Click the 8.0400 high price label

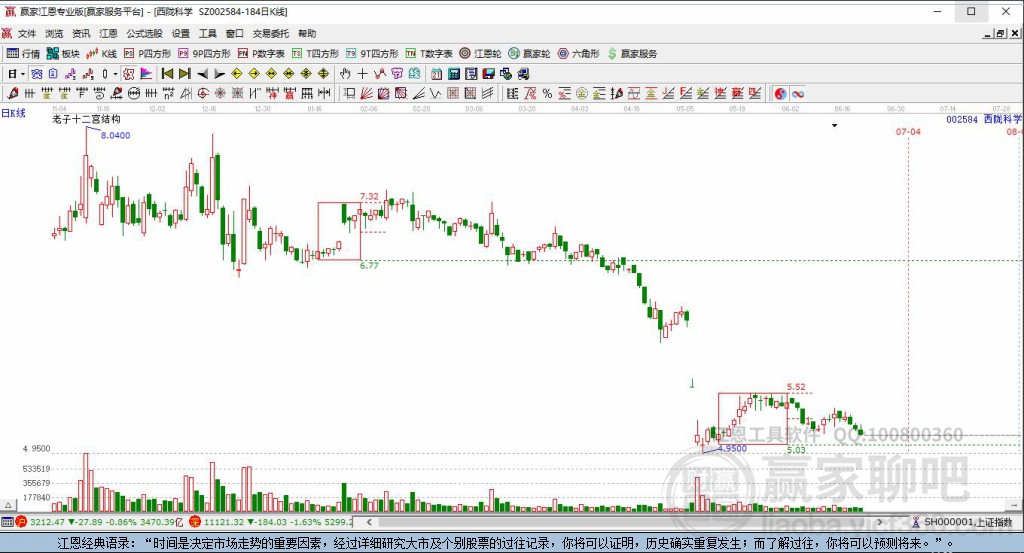pyautogui.click(x=115, y=135)
